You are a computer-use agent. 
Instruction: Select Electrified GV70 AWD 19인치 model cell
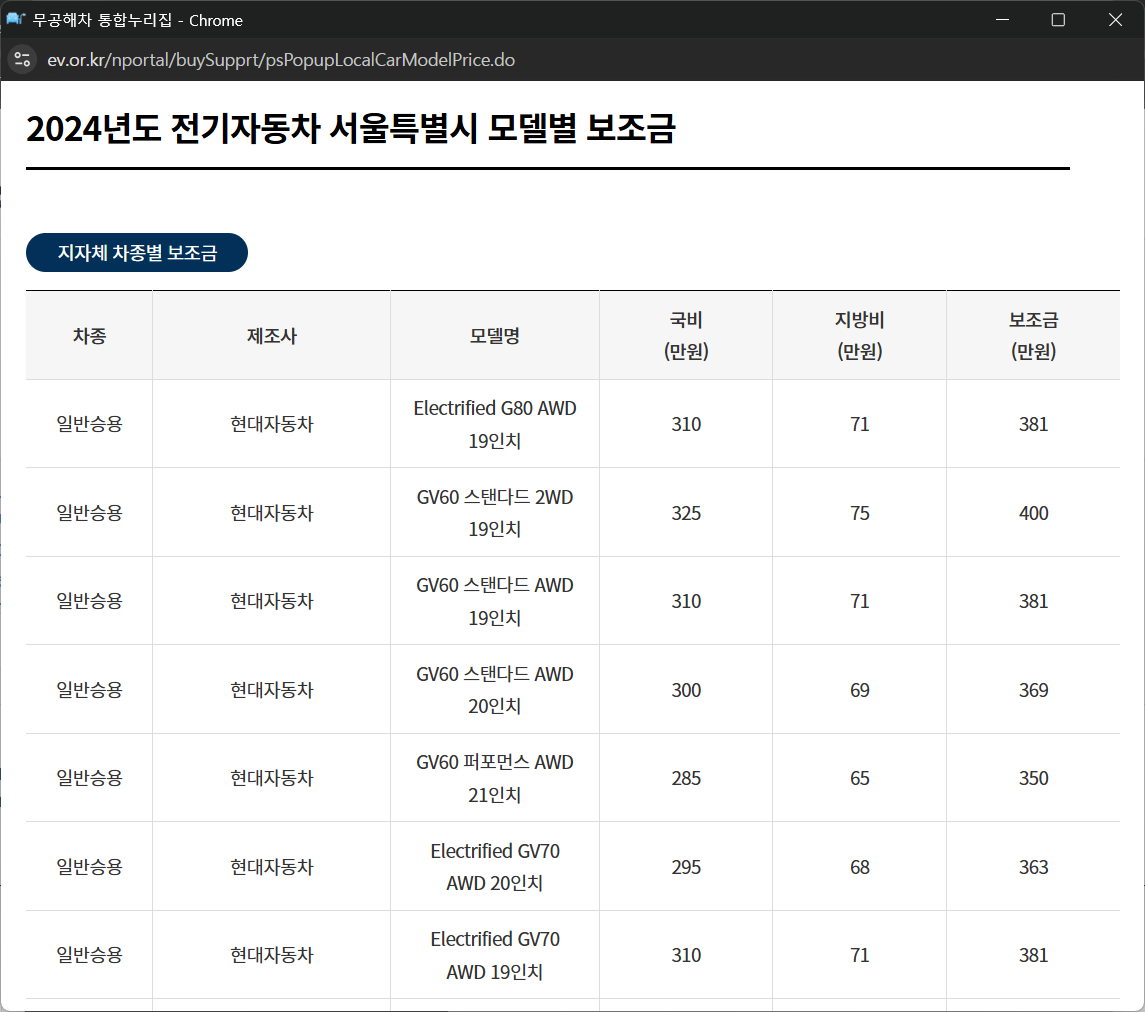tap(494, 955)
